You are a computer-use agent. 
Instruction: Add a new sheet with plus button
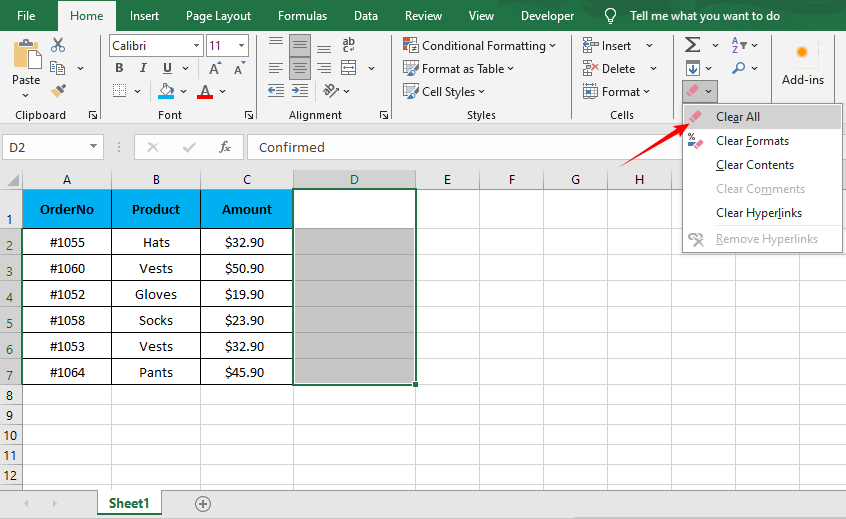[x=203, y=503]
